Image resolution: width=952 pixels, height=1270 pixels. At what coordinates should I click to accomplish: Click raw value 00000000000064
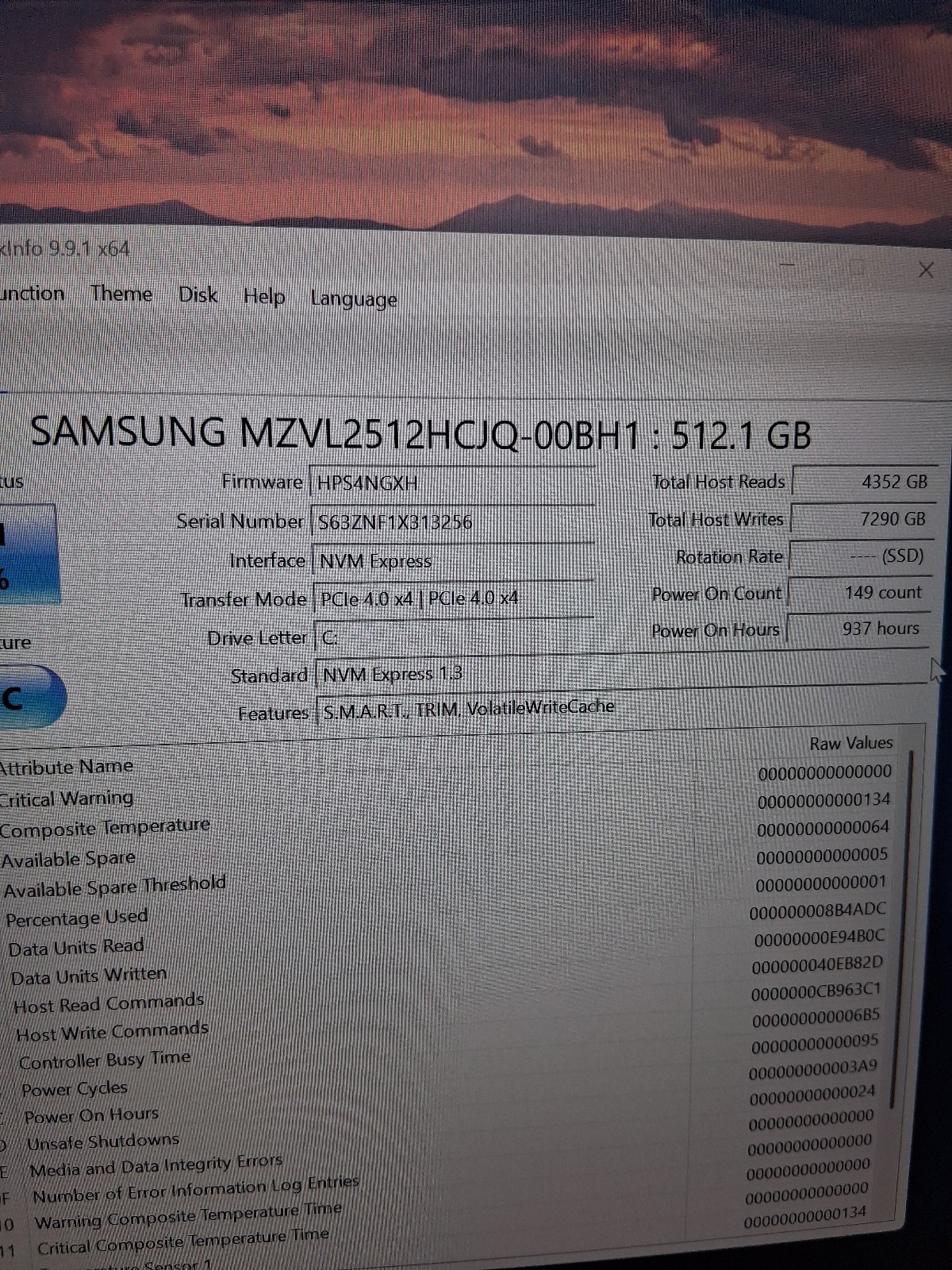coord(823,828)
